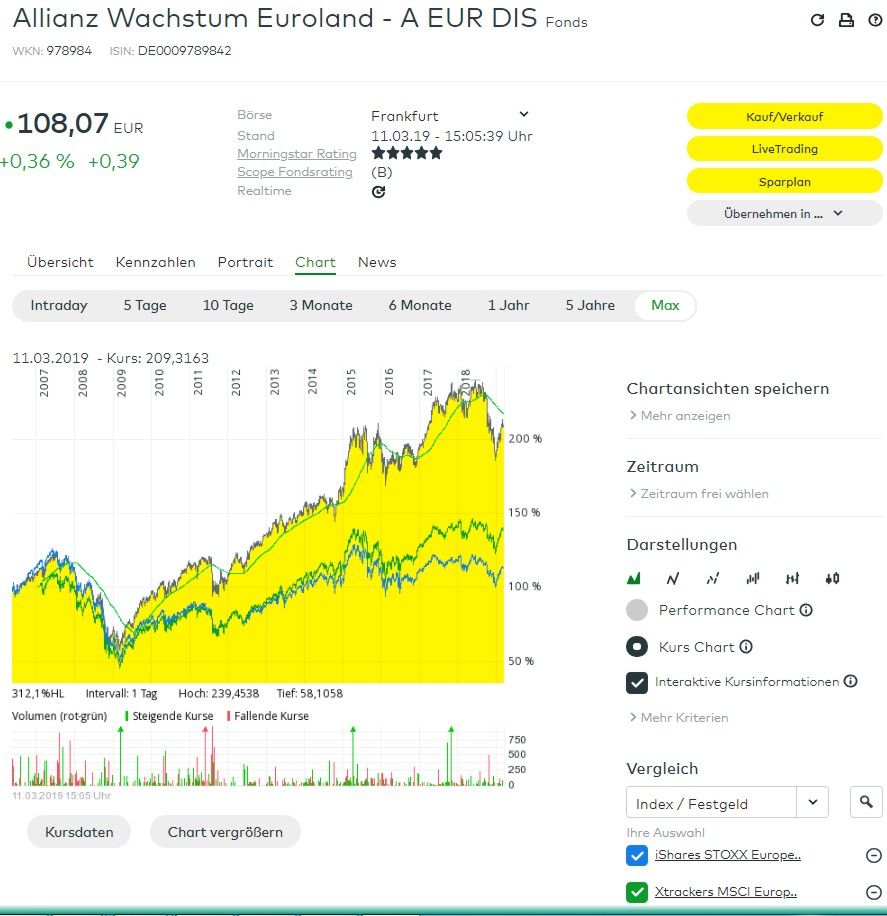Open the Börse Frankfurt dropdown

(523, 115)
